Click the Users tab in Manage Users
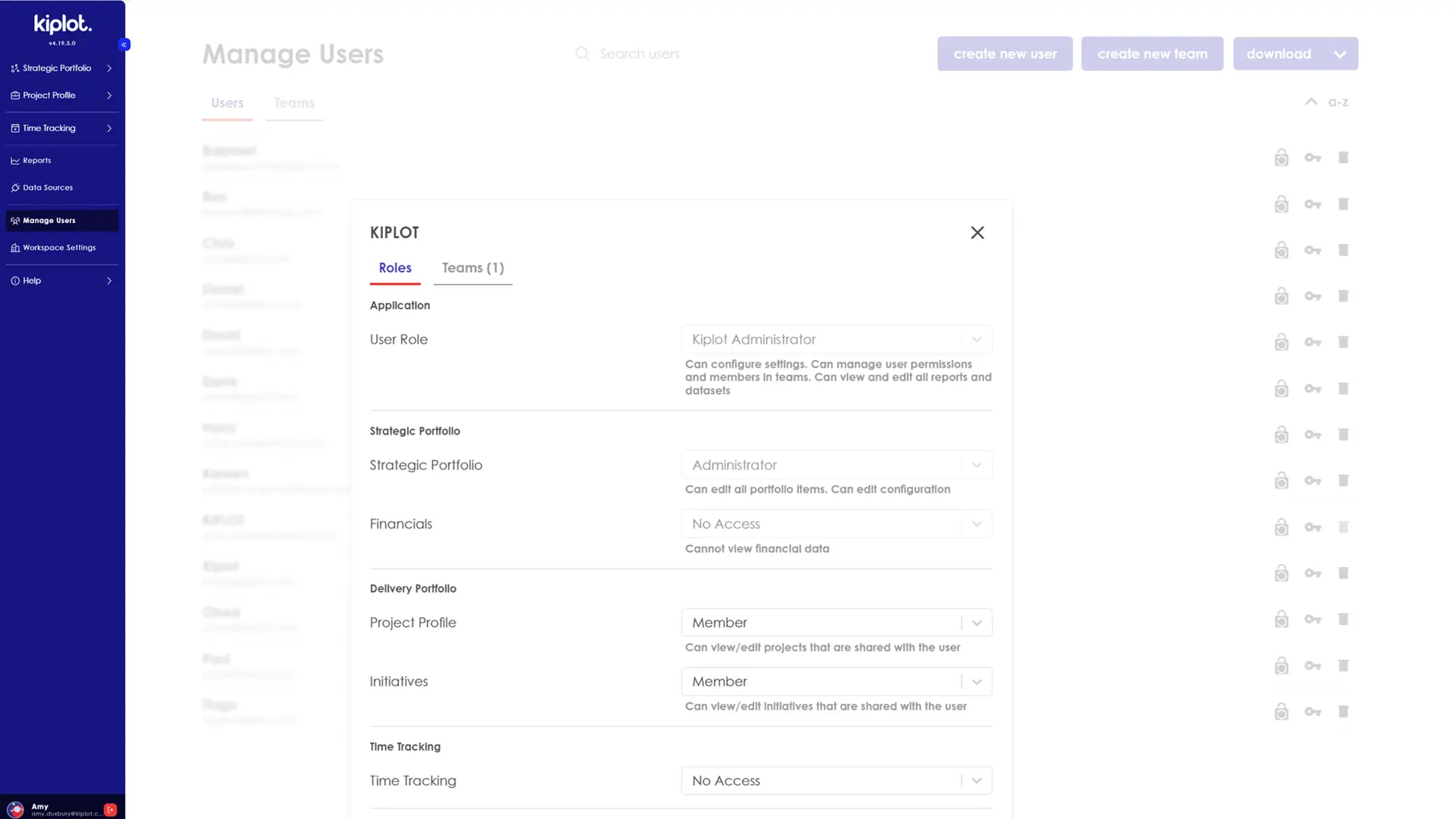1456x819 pixels. coord(226,102)
